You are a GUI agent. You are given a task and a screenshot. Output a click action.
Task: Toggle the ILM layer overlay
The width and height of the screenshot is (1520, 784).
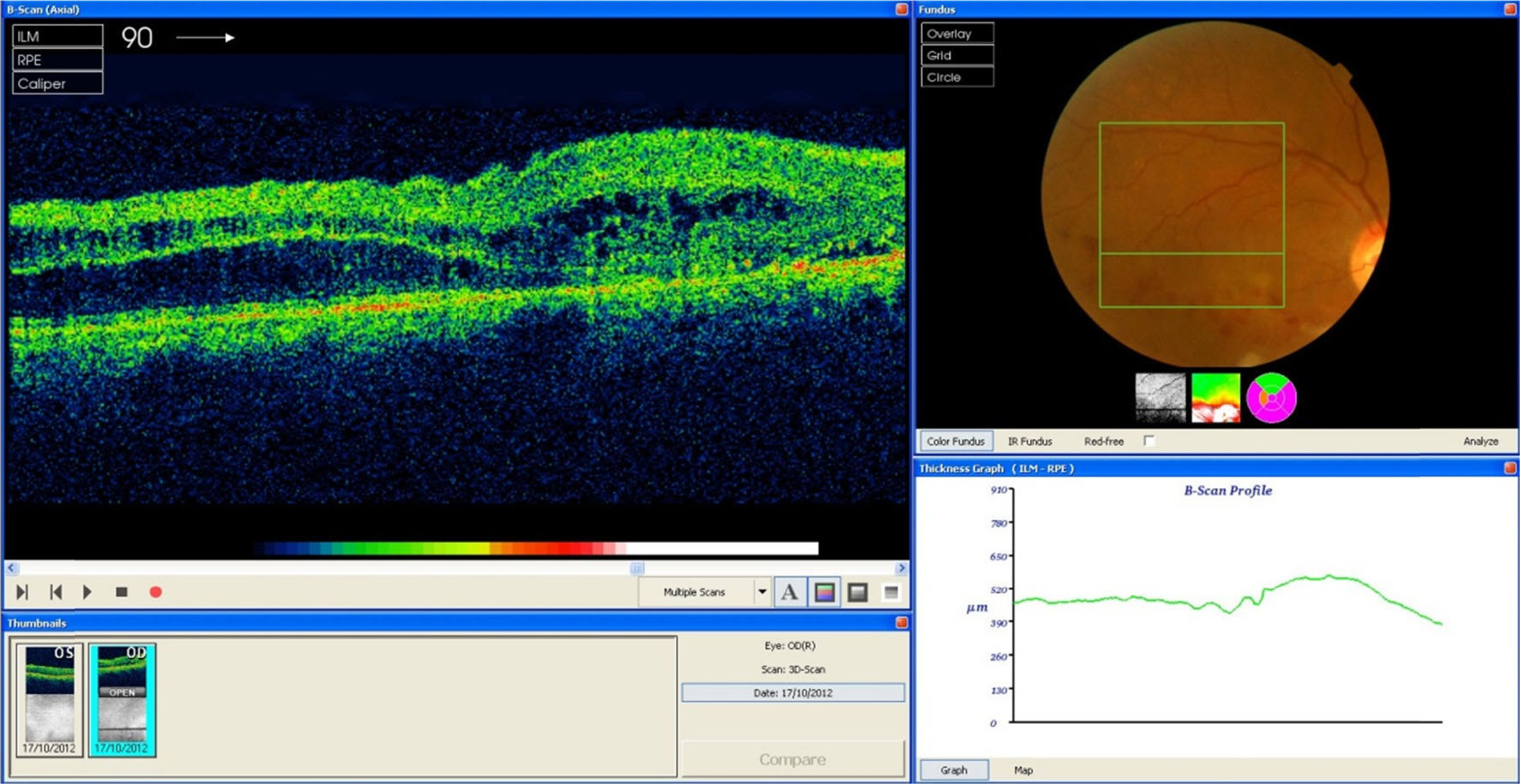57,36
